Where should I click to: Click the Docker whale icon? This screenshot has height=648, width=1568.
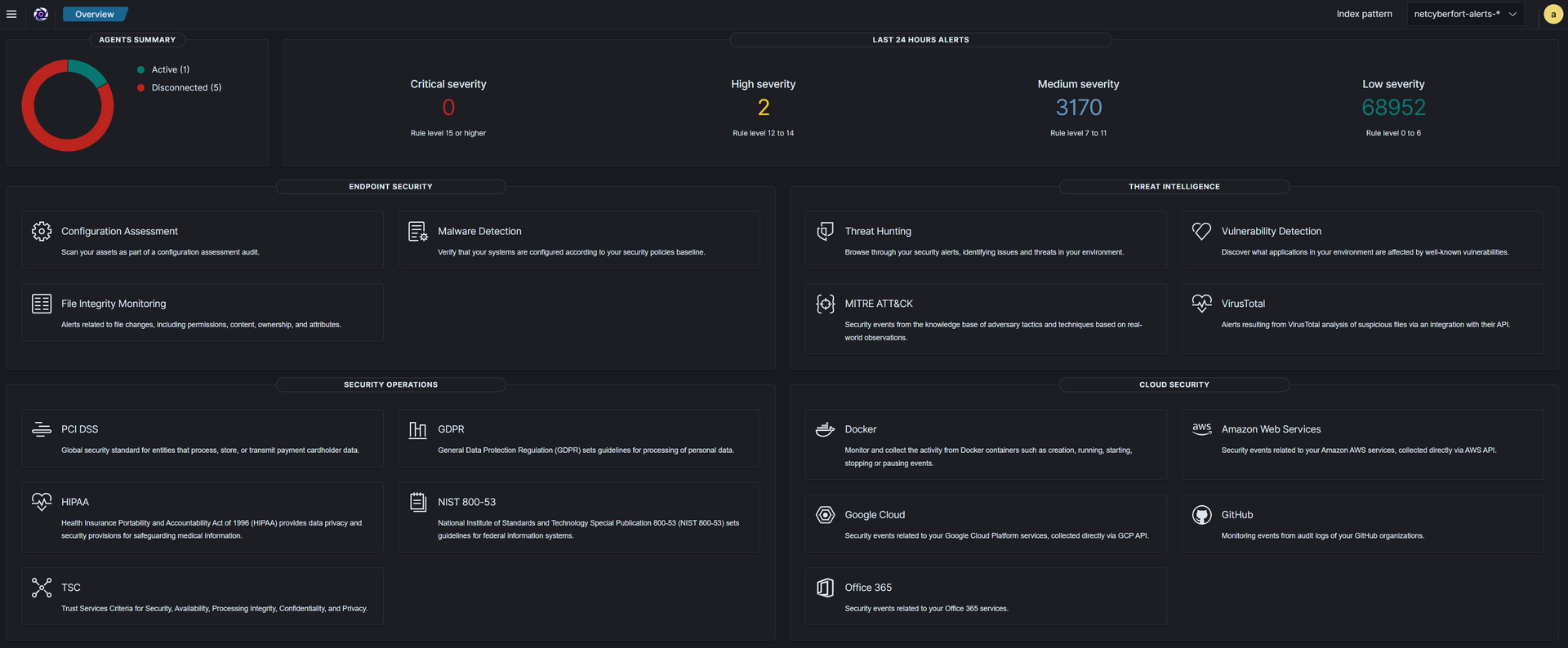click(x=825, y=429)
